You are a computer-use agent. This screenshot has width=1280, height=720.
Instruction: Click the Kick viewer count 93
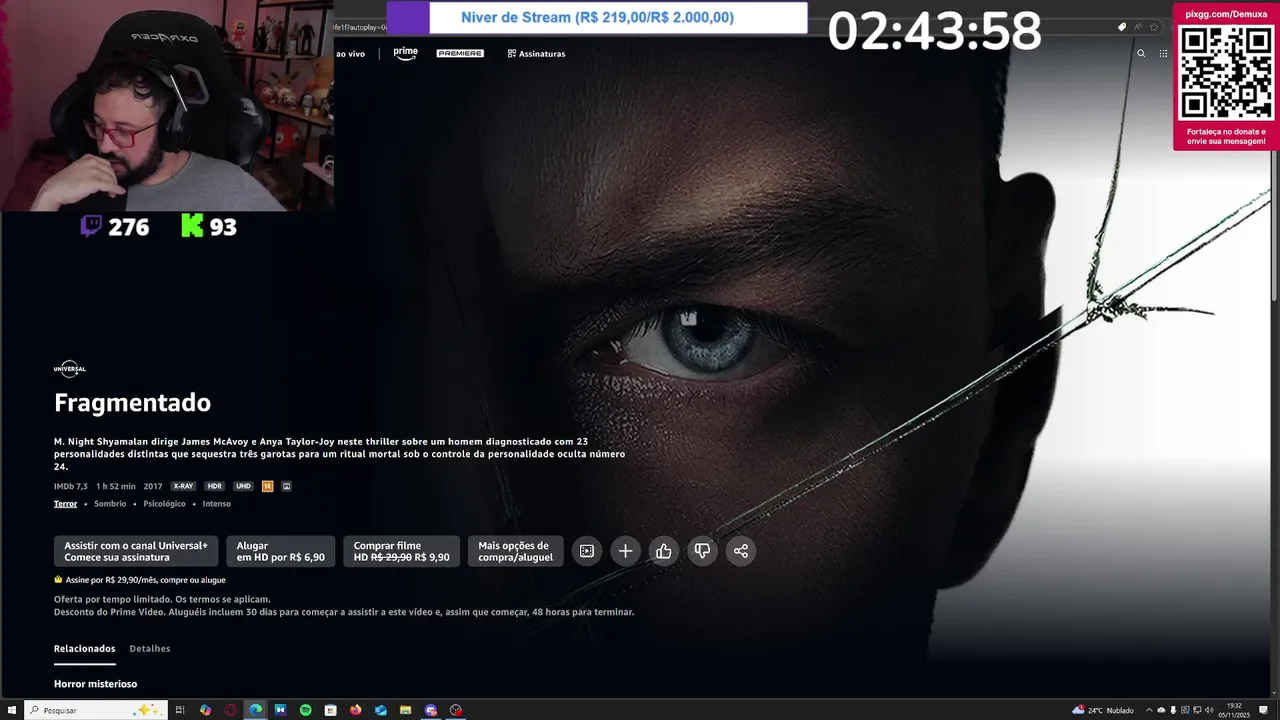[209, 227]
